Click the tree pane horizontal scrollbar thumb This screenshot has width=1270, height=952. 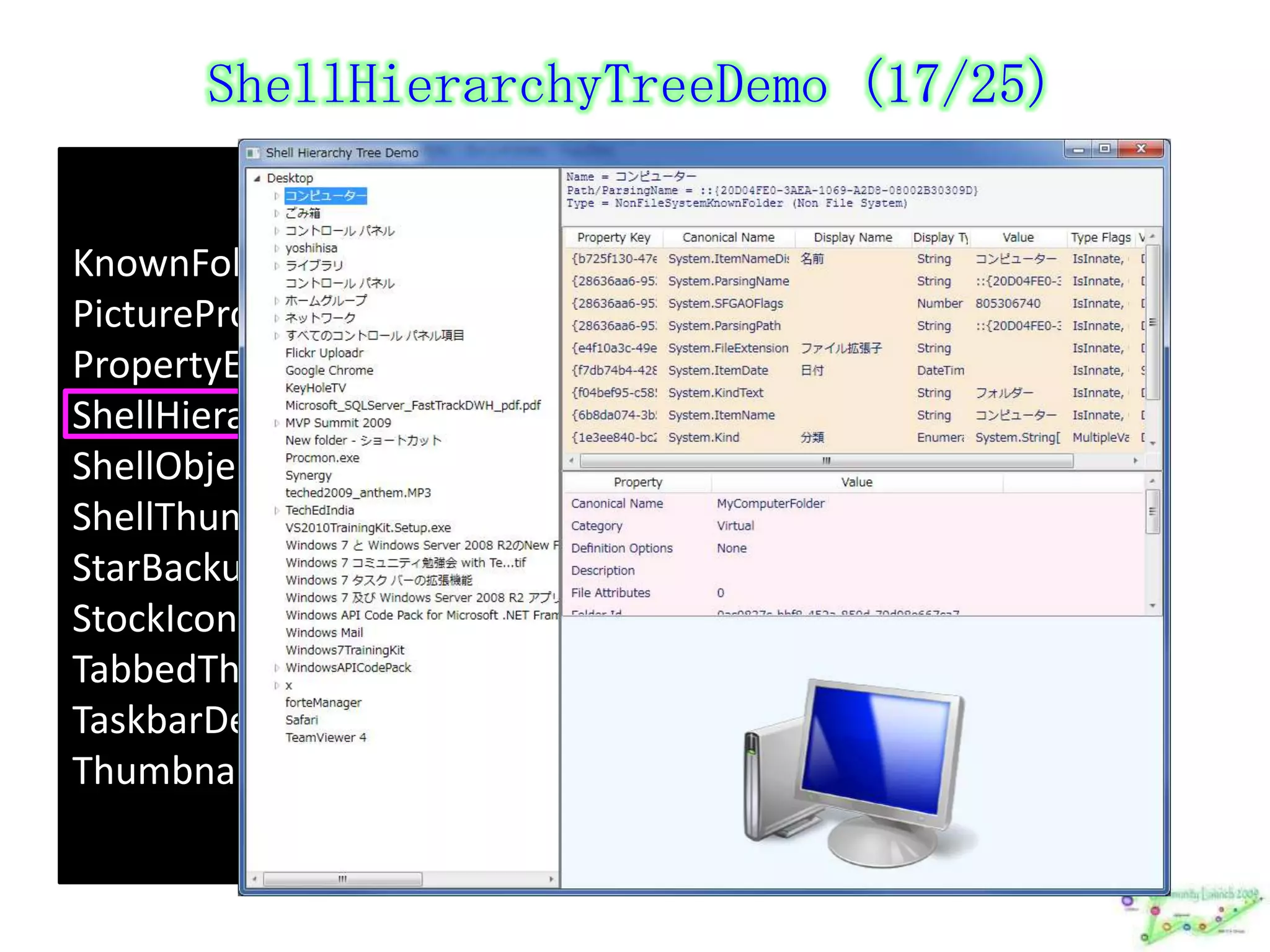click(x=342, y=879)
